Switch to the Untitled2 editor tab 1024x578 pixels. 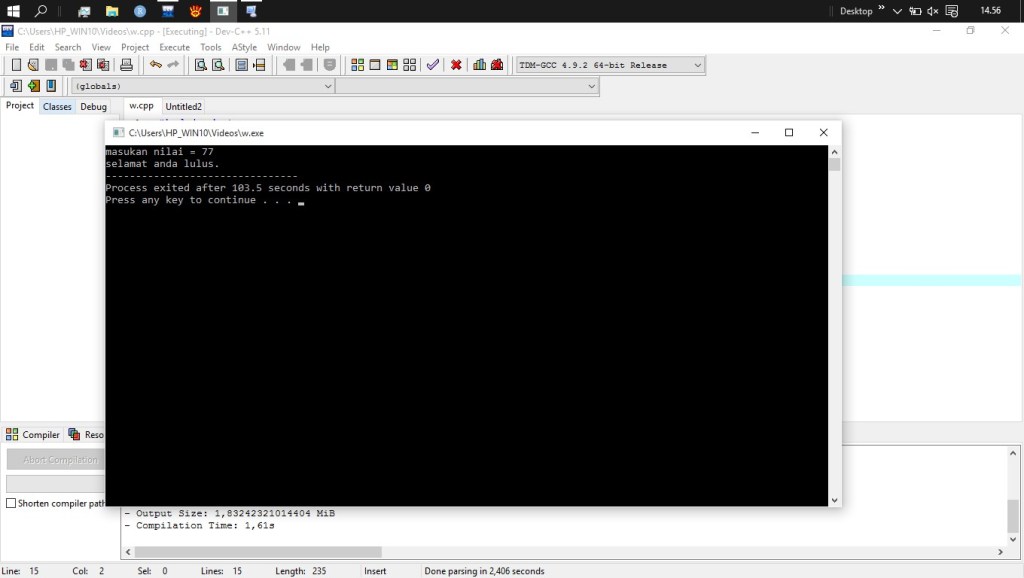pyautogui.click(x=183, y=106)
